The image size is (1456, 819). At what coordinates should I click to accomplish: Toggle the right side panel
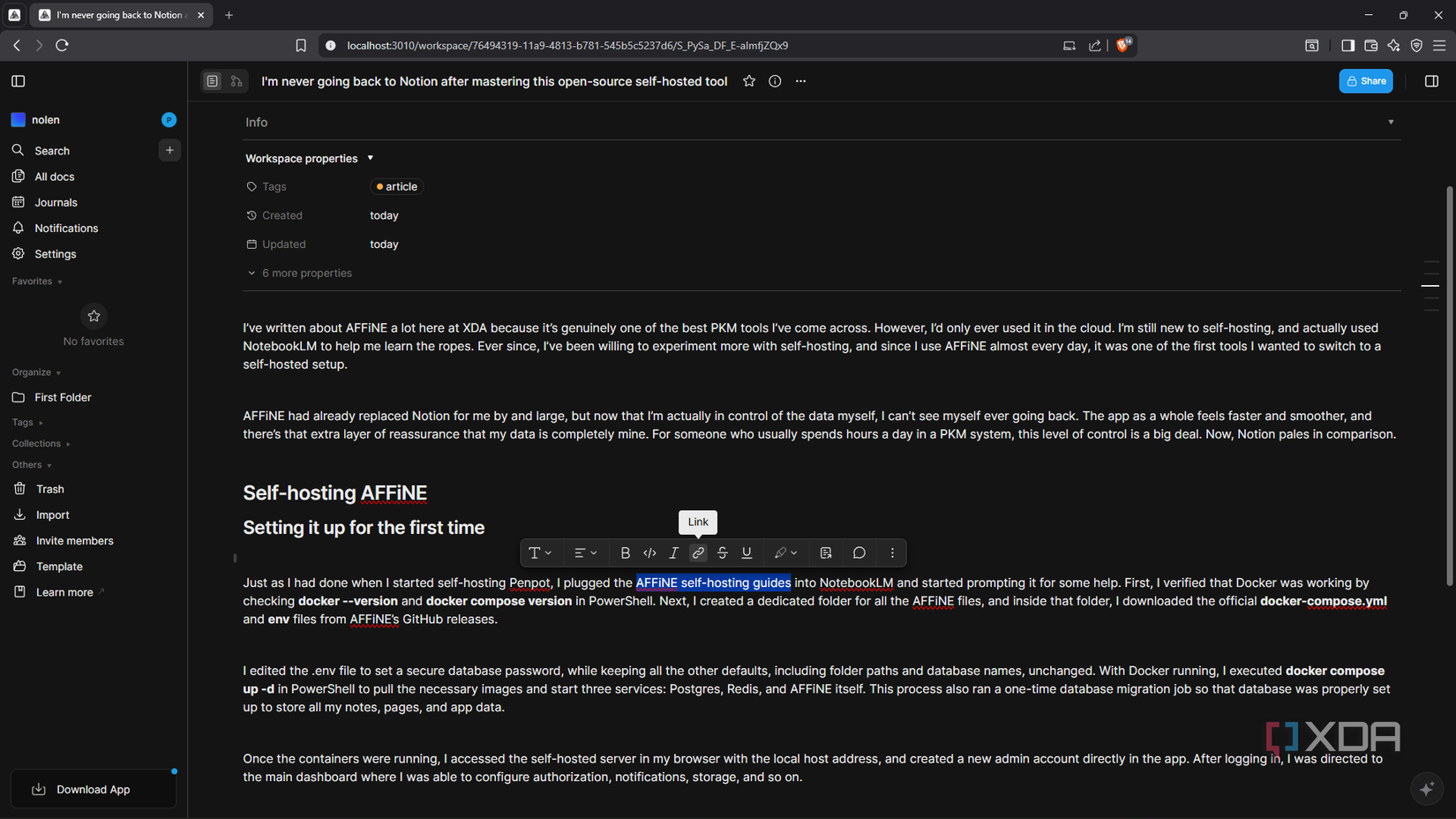point(1431,81)
